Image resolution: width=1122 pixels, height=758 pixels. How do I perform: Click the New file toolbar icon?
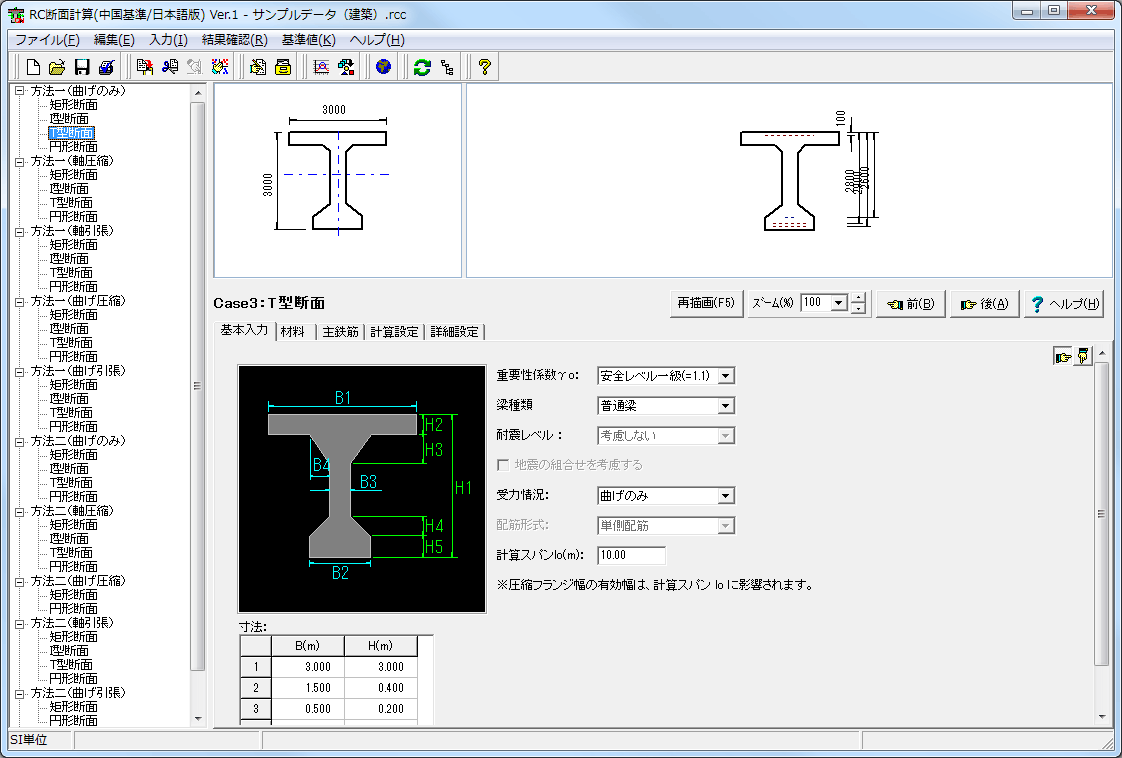[x=33, y=67]
